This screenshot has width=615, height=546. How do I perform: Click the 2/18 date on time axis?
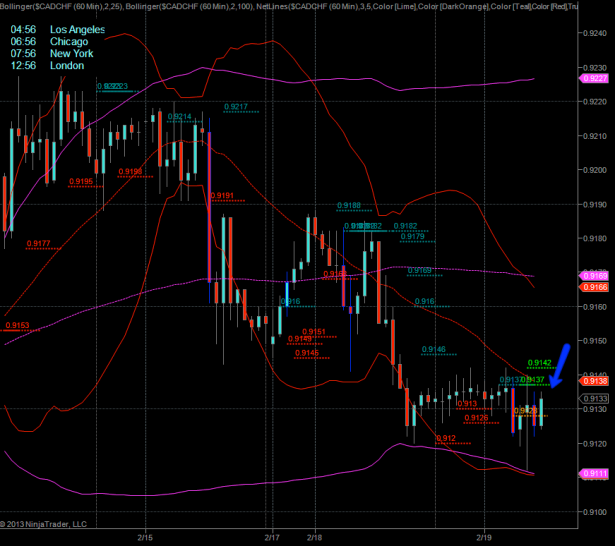coord(313,536)
